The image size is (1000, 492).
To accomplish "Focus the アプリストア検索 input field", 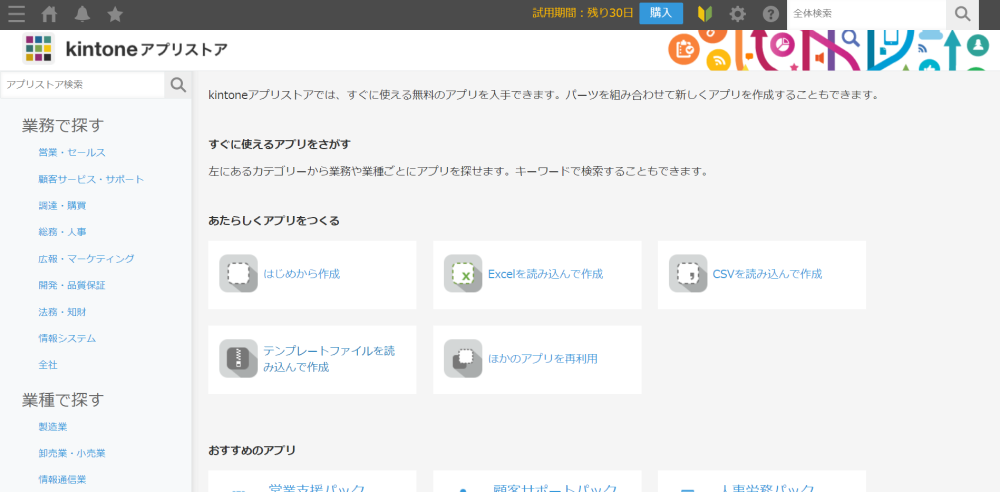I will click(x=83, y=85).
